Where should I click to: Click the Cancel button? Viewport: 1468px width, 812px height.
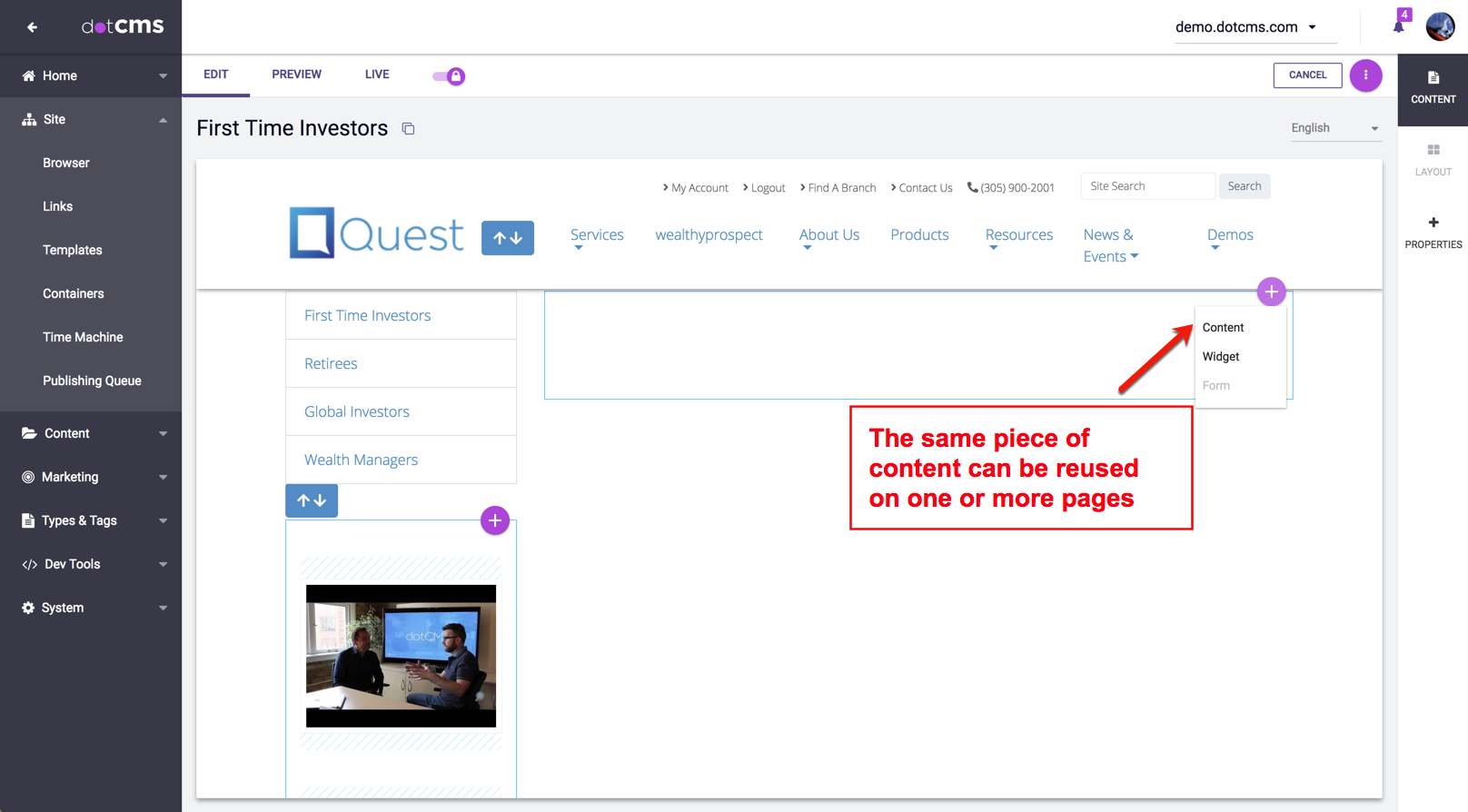pyautogui.click(x=1307, y=75)
